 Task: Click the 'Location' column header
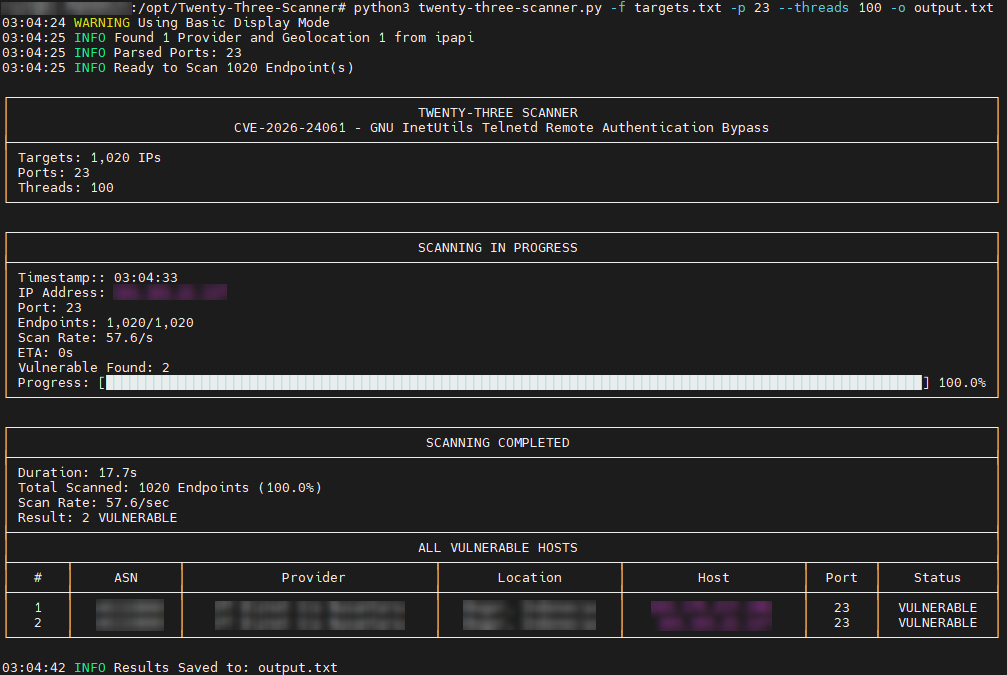click(x=530, y=577)
